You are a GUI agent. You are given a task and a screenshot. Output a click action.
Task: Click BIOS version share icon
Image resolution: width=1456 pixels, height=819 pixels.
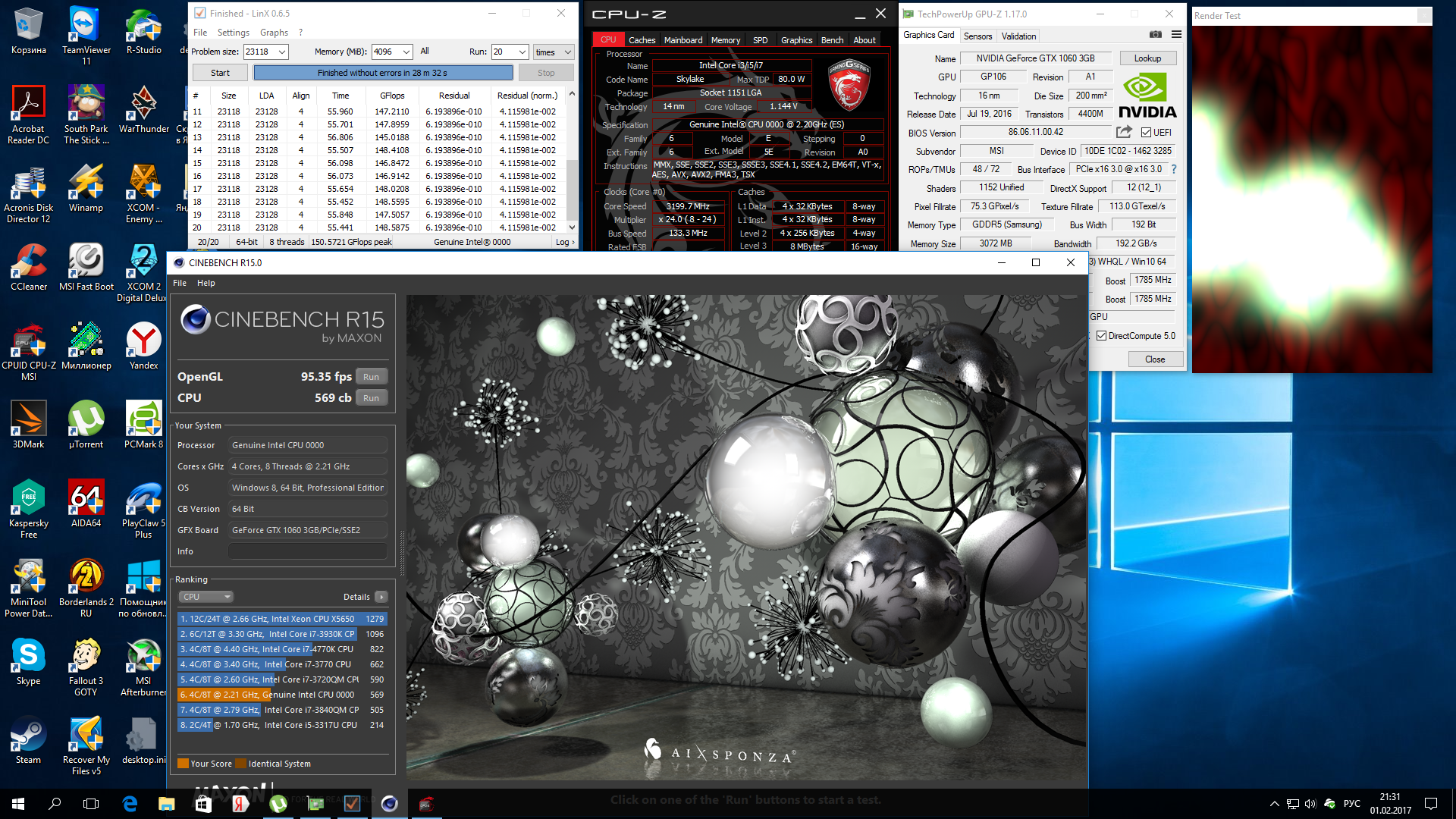pos(1124,132)
